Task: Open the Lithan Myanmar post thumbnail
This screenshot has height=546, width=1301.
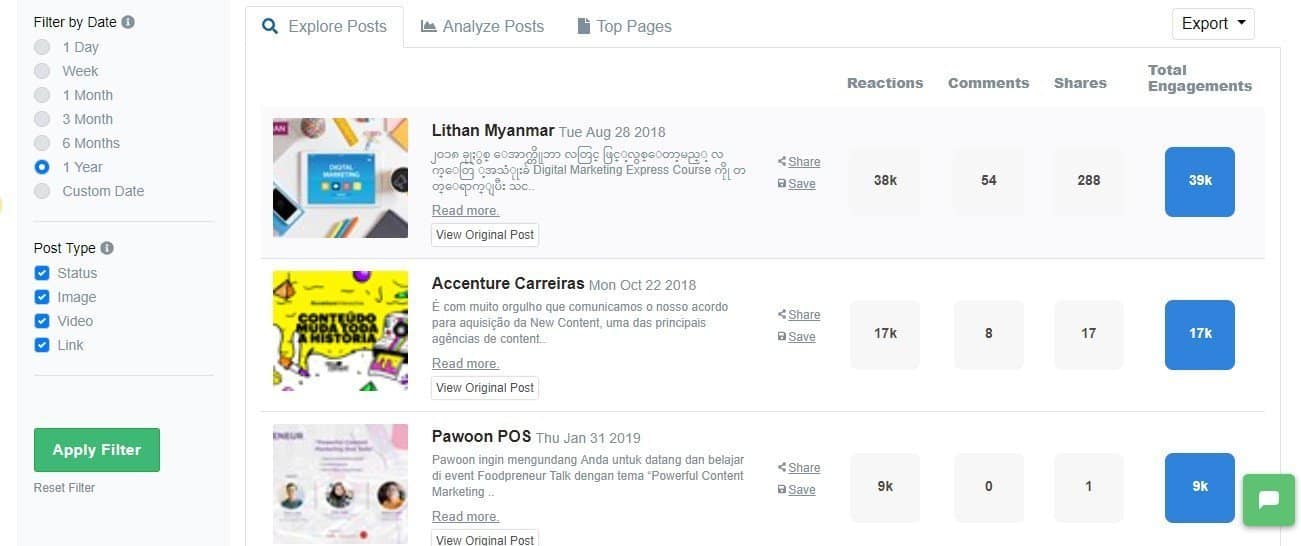Action: coord(340,177)
